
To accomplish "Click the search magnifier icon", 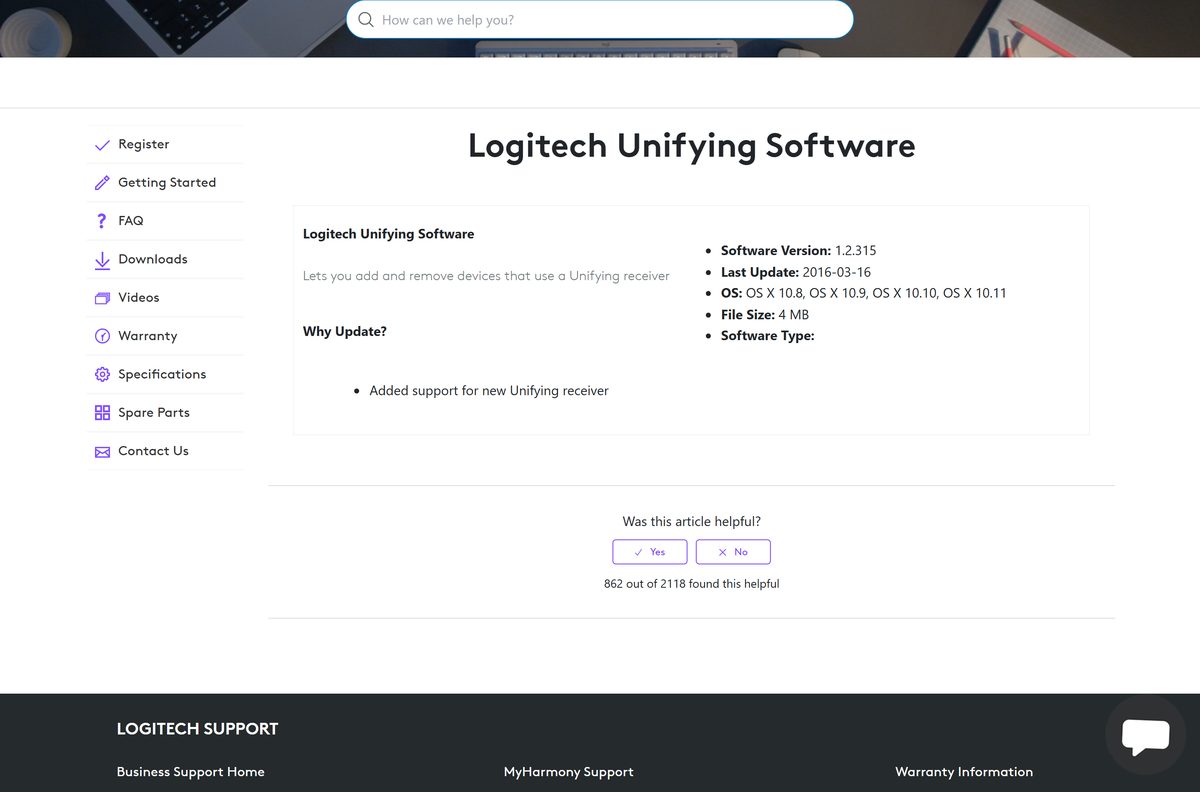I will [x=366, y=20].
